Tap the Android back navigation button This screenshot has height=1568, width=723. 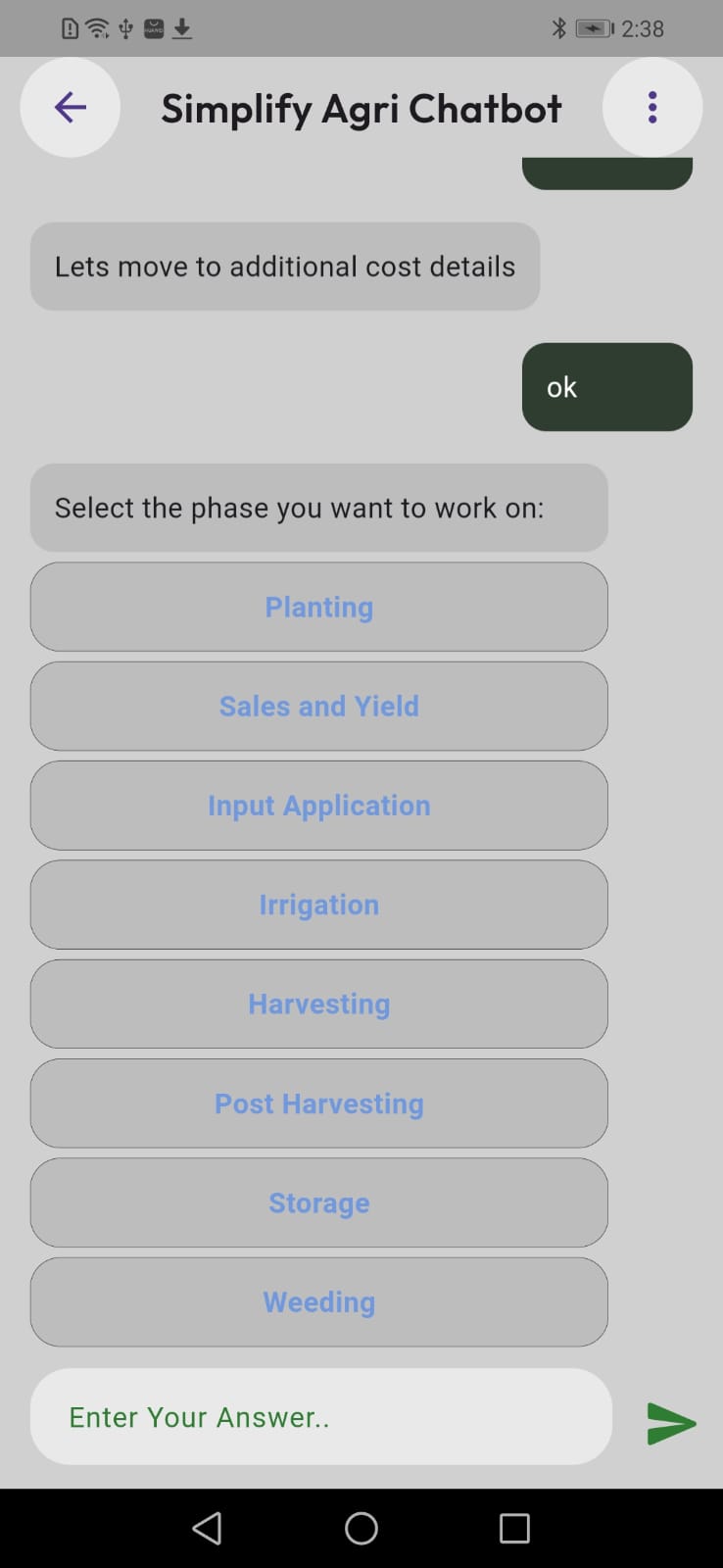[207, 1528]
